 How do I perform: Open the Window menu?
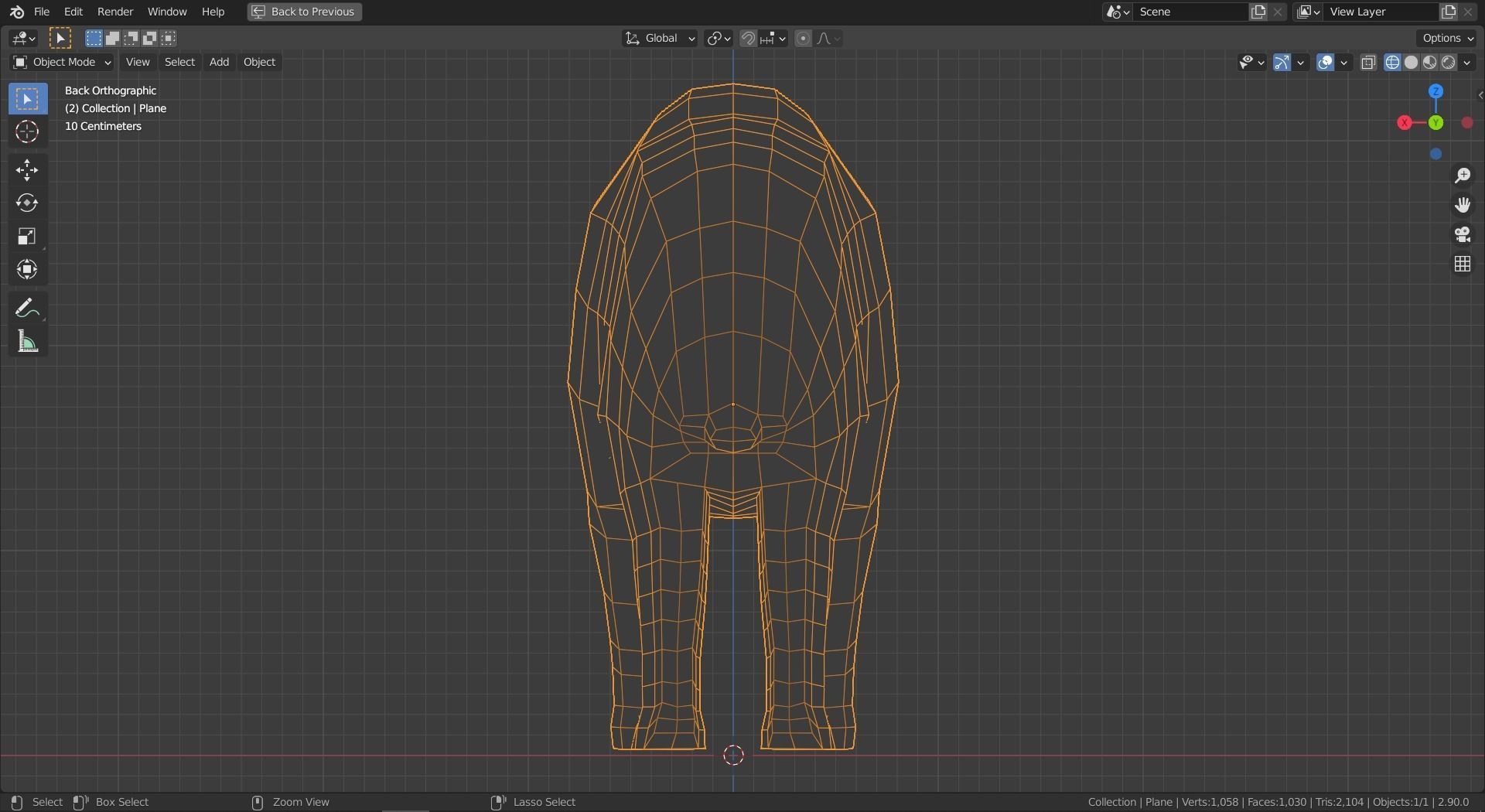pos(167,12)
